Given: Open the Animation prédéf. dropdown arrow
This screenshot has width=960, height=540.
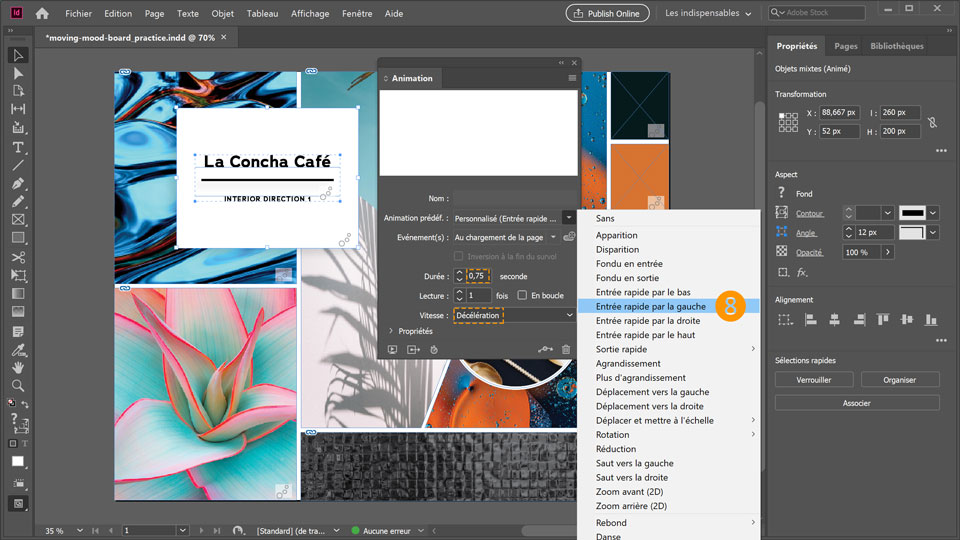Looking at the screenshot, I should (569, 218).
